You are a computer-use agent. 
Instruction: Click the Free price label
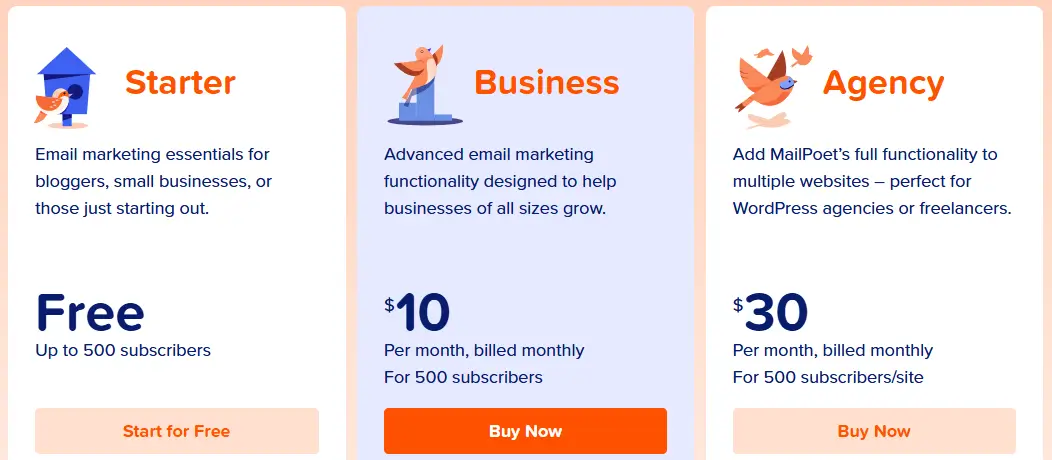(90, 312)
